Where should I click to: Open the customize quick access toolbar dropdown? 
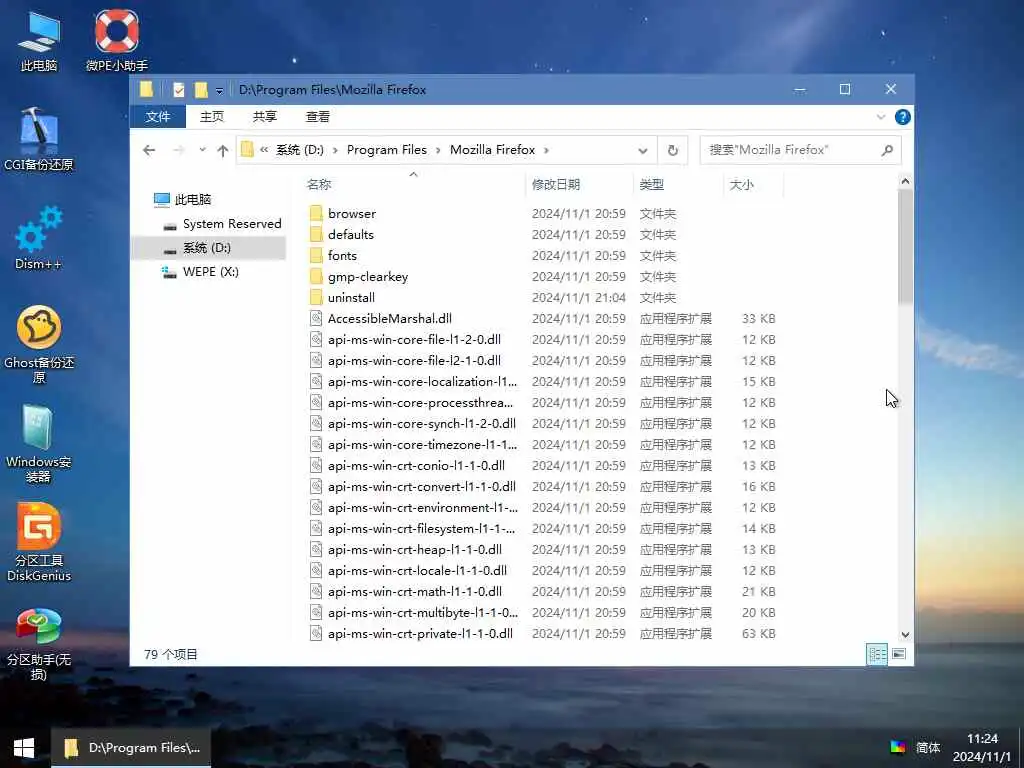(219, 90)
